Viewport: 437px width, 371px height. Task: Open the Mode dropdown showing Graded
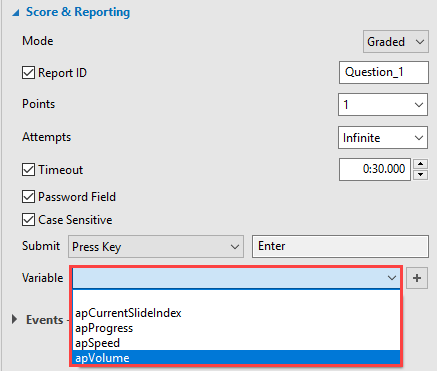396,42
